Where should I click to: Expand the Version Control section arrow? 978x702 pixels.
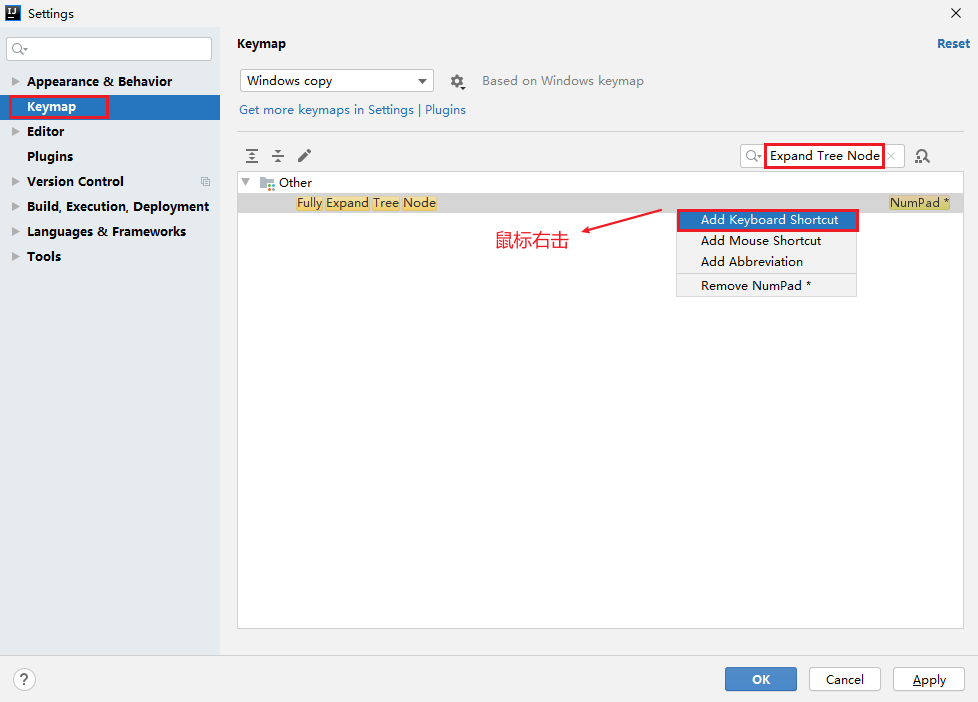[16, 181]
